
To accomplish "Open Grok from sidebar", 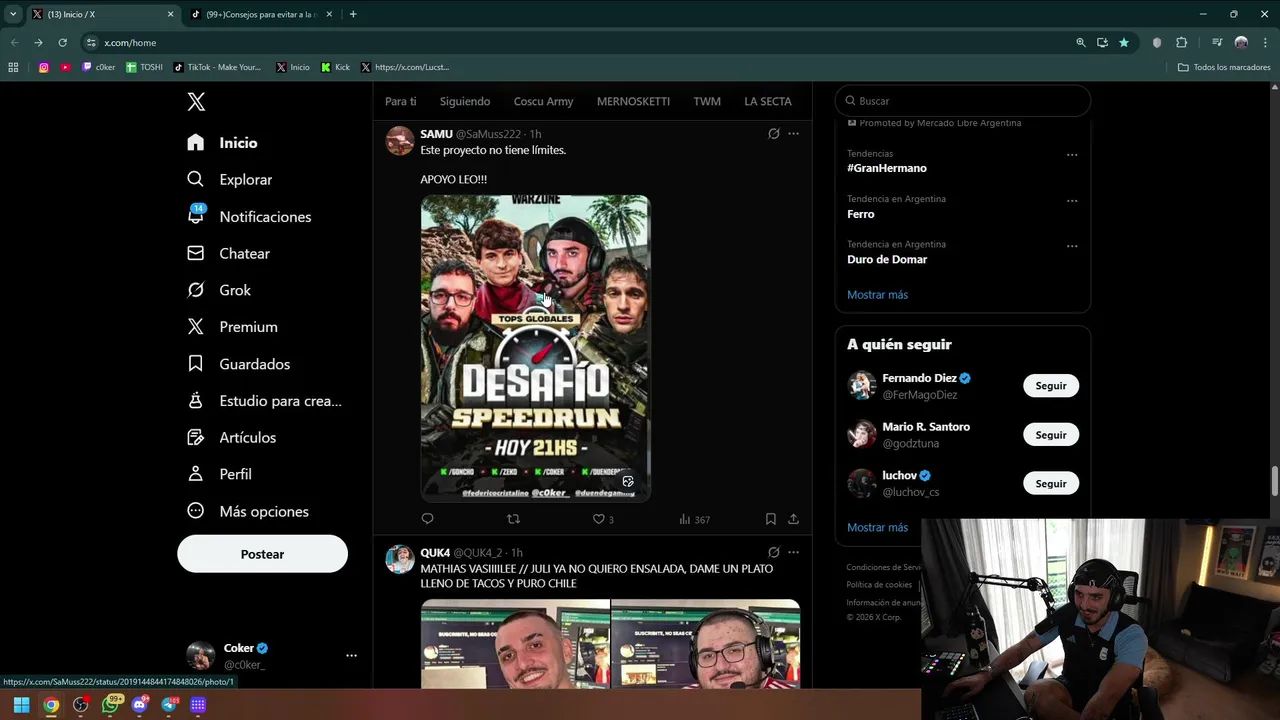I will pos(219,290).
